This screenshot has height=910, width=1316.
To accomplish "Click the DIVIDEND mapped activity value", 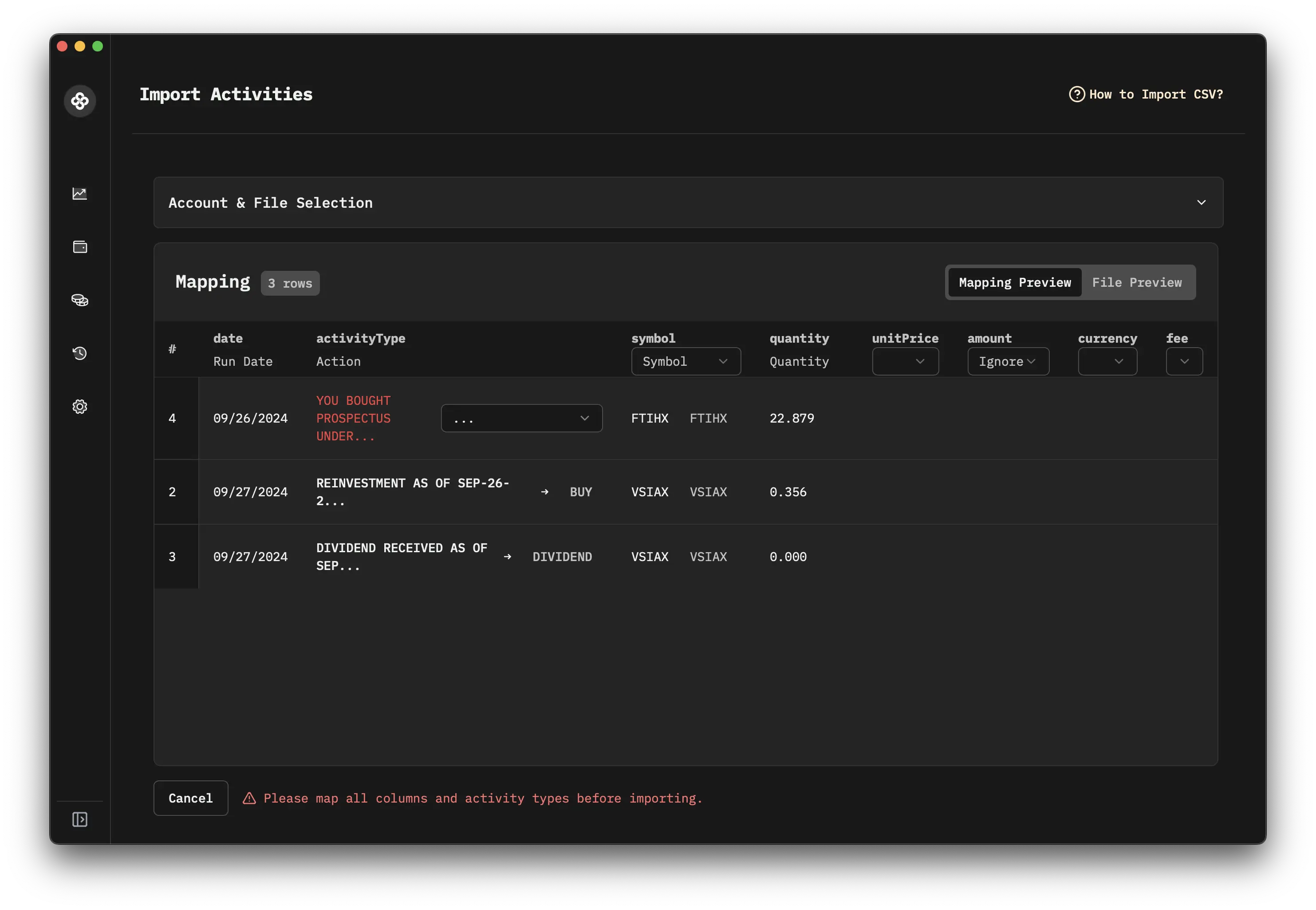I will [x=562, y=557].
